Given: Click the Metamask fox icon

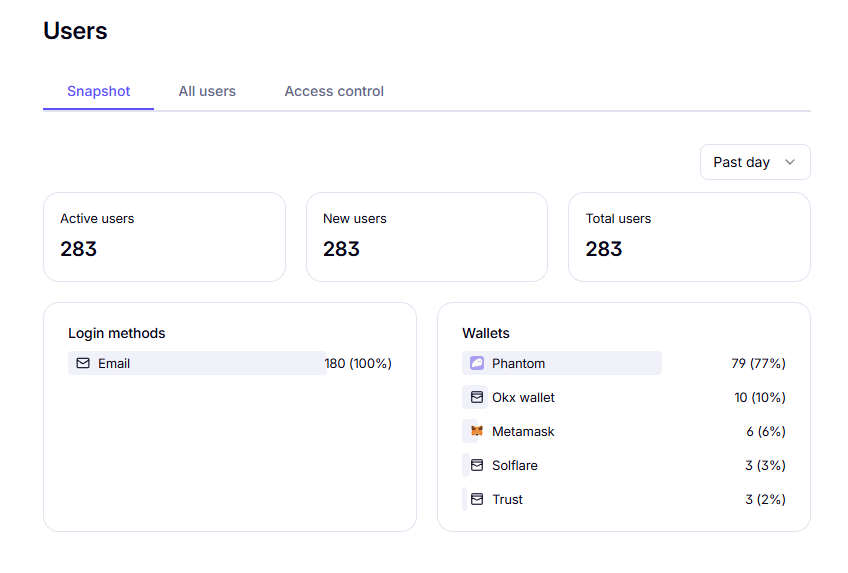Looking at the screenshot, I should (477, 431).
